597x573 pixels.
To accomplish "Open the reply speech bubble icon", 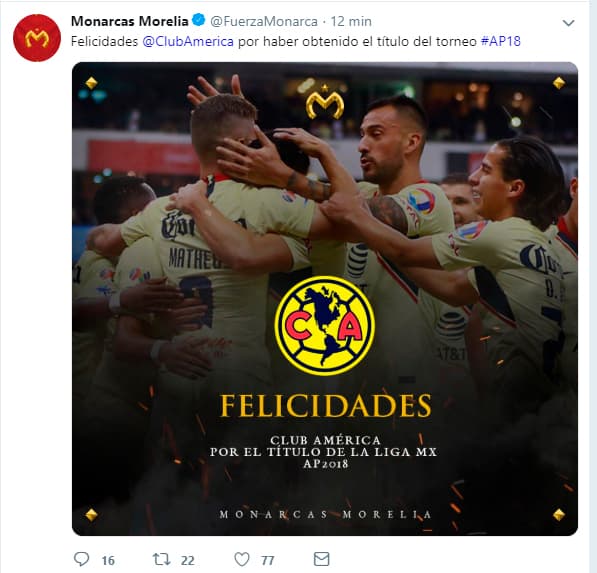I will [x=81, y=559].
